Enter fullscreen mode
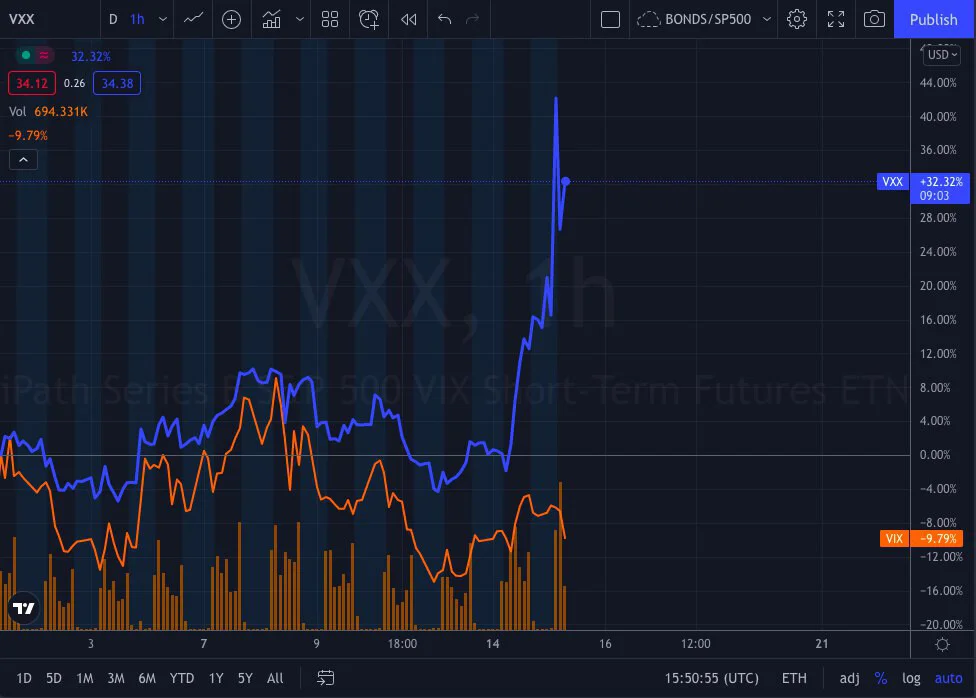This screenshot has height=698, width=976. pos(836,19)
